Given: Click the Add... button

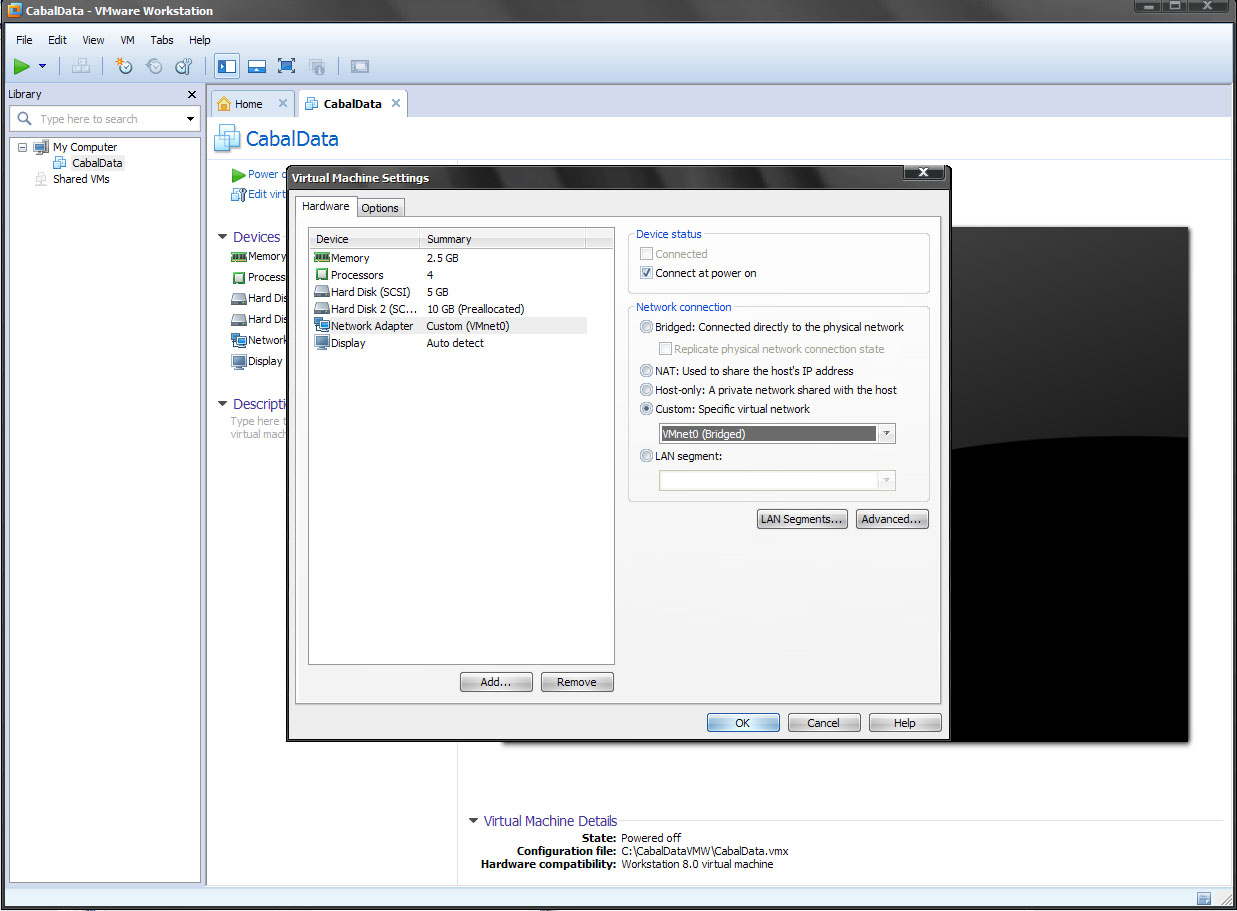Looking at the screenshot, I should click(x=496, y=682).
